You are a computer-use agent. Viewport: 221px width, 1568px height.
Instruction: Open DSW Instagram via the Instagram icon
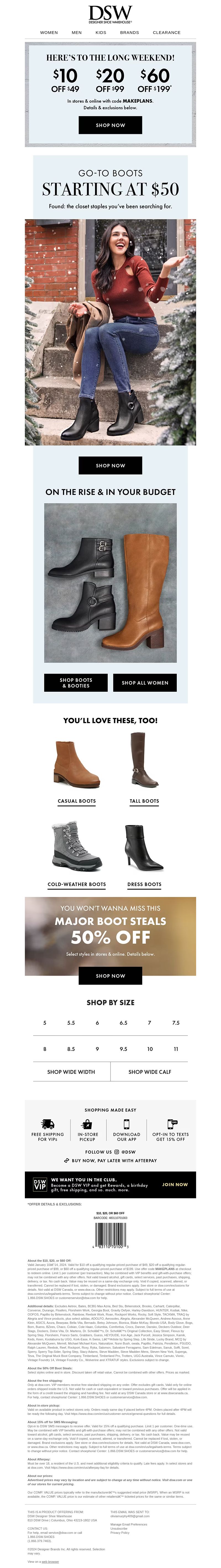116,1152
